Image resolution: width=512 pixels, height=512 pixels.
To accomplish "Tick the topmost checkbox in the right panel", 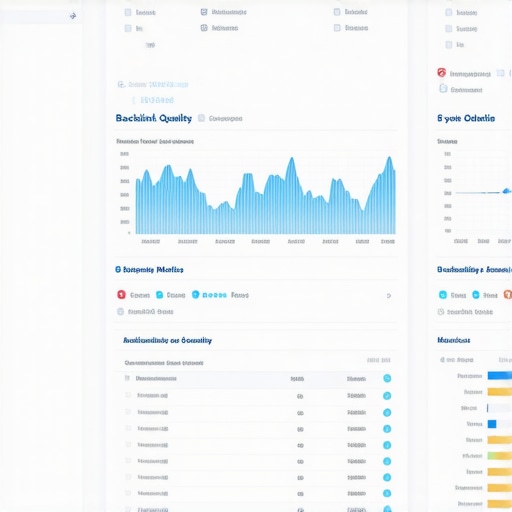I will 449,12.
